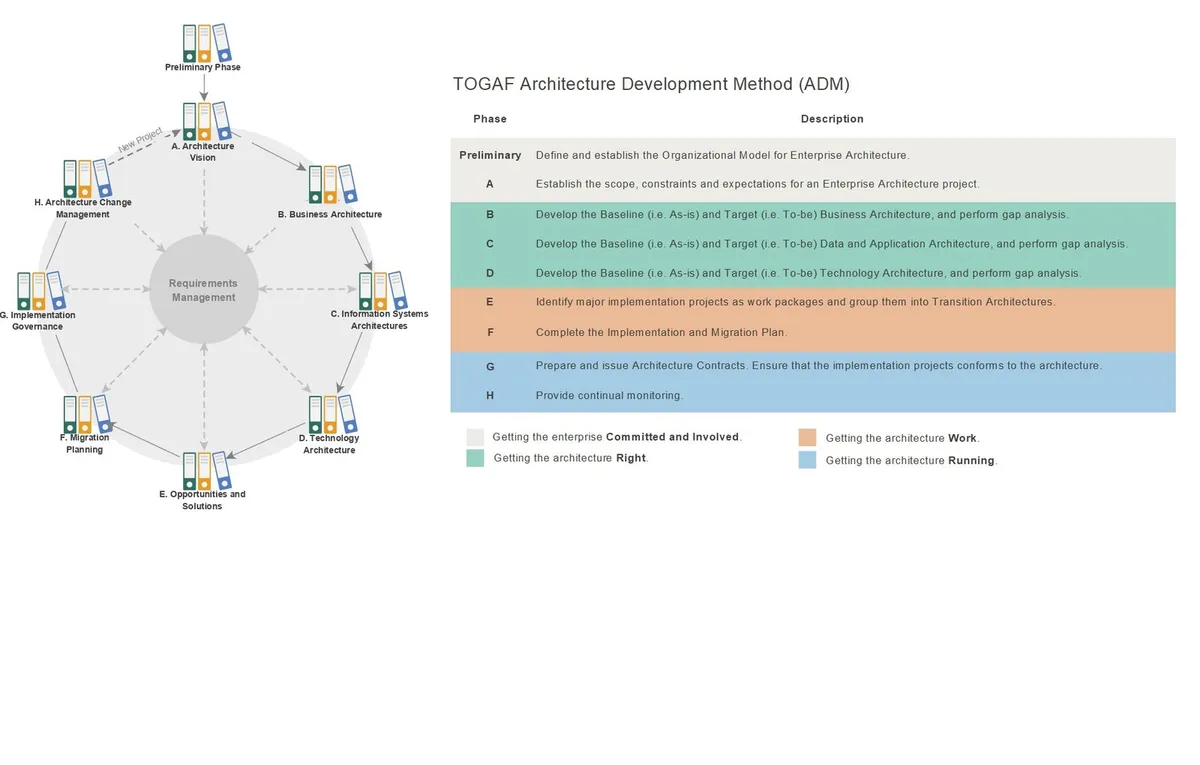Click the H. Architecture Change Management binders icon
1200x765 pixels.
87,179
